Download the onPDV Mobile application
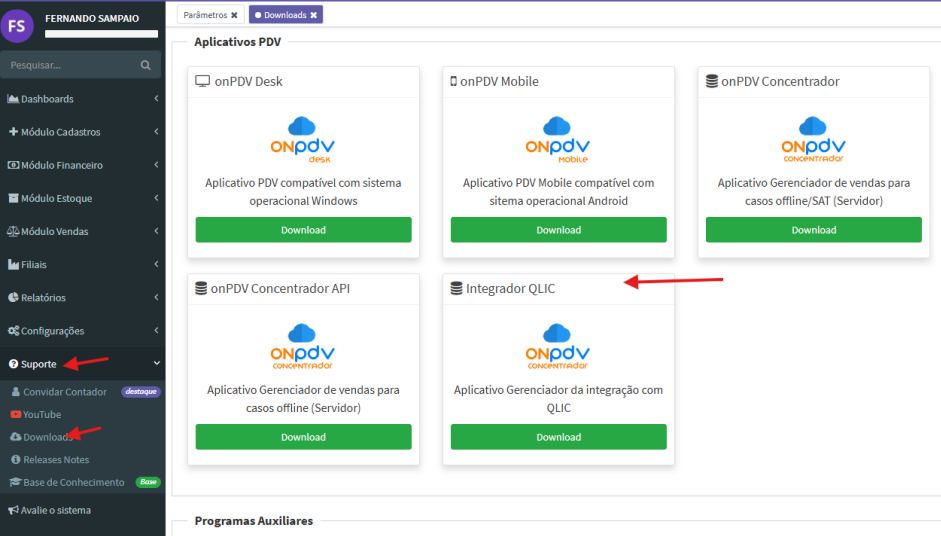Viewport: 941px width, 536px height. (x=559, y=230)
